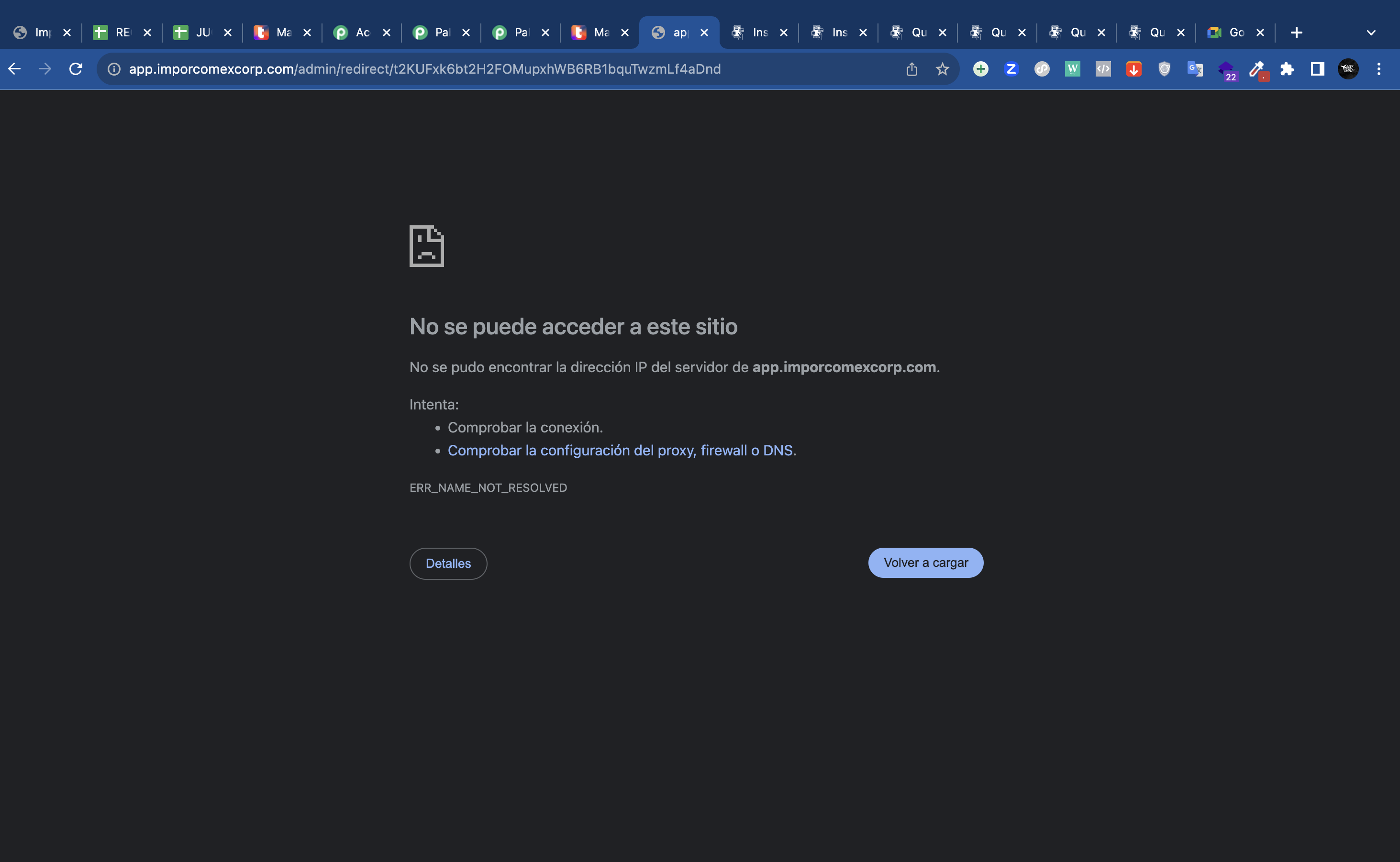The width and height of the screenshot is (1400, 862).
Task: Open proxy, firewall o DNS link
Action: point(621,451)
